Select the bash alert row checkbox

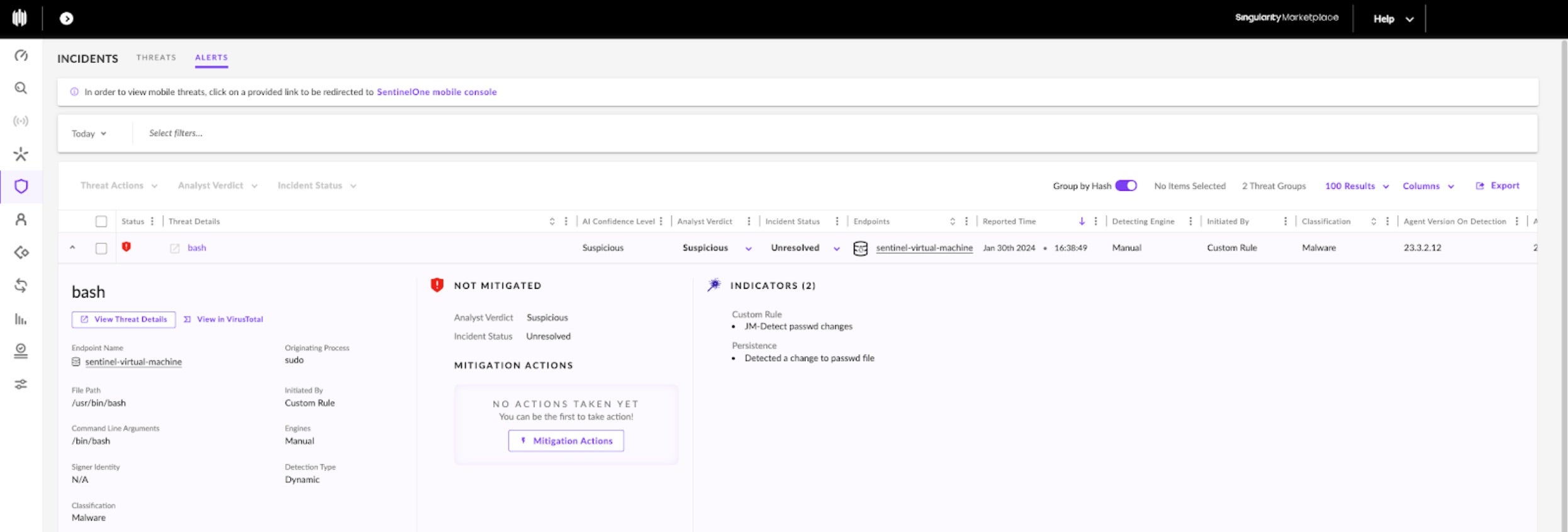(x=101, y=248)
